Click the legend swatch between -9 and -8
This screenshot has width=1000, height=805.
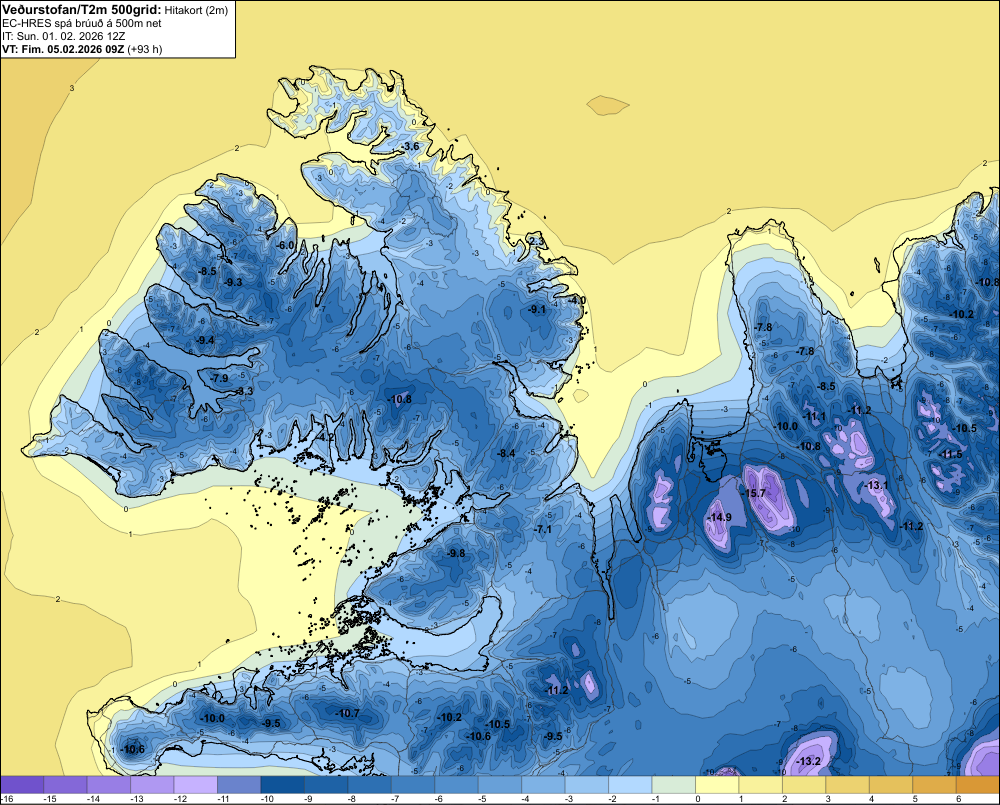[327, 785]
